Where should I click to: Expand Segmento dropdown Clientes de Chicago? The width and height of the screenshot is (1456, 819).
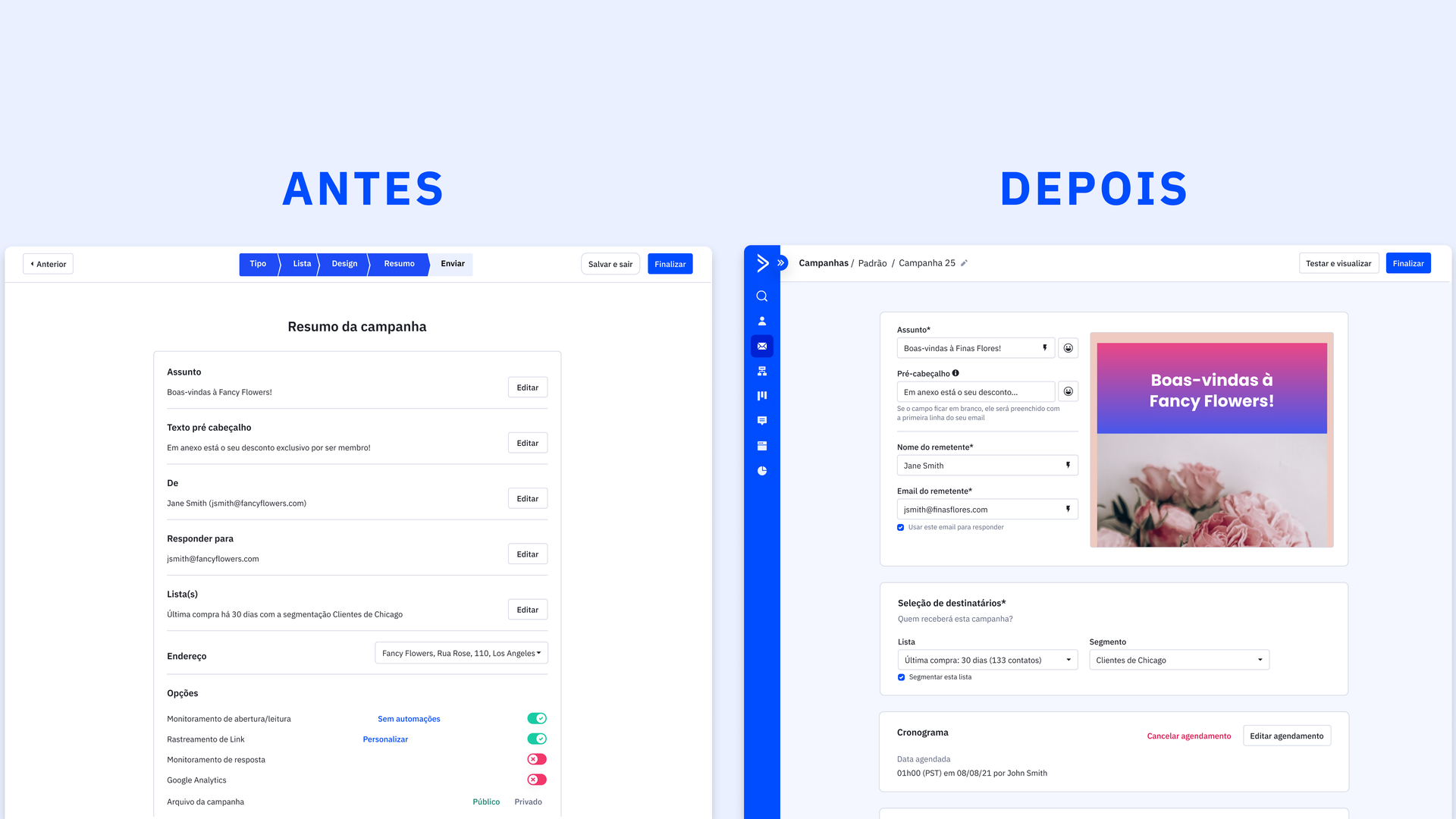[1179, 660]
